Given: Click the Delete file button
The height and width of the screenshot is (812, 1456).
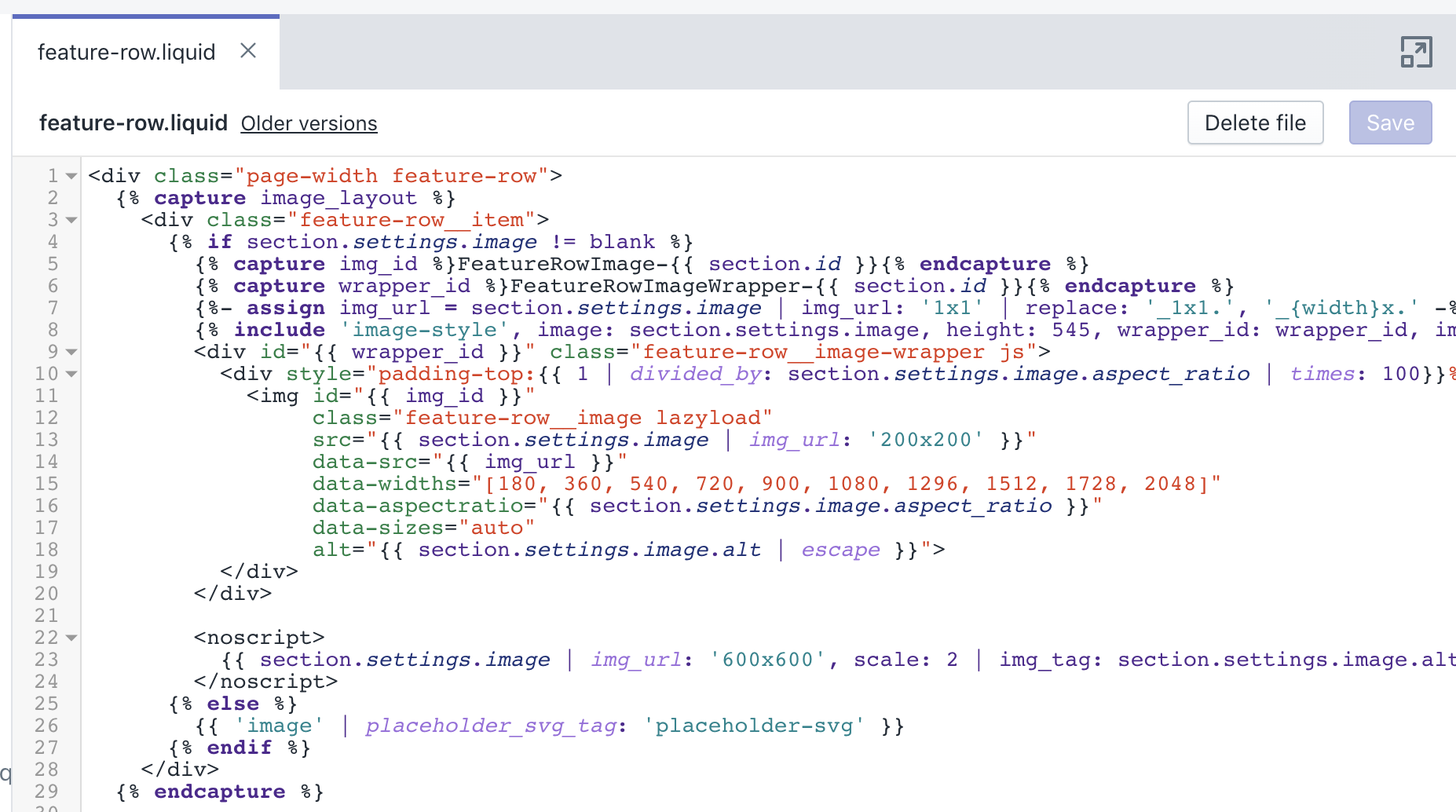Looking at the screenshot, I should click(1254, 123).
